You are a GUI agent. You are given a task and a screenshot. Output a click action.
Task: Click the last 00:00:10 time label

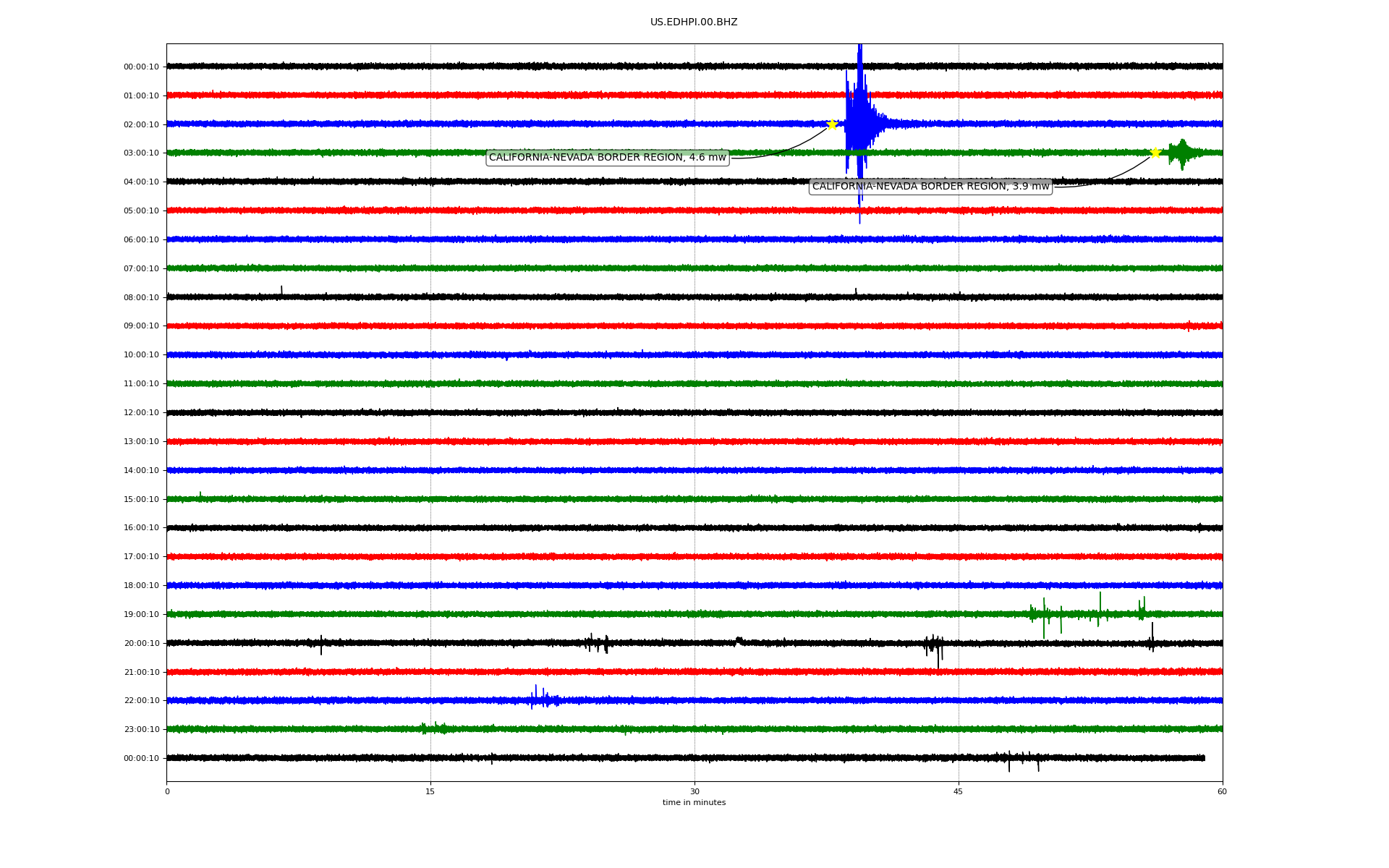pos(141,759)
